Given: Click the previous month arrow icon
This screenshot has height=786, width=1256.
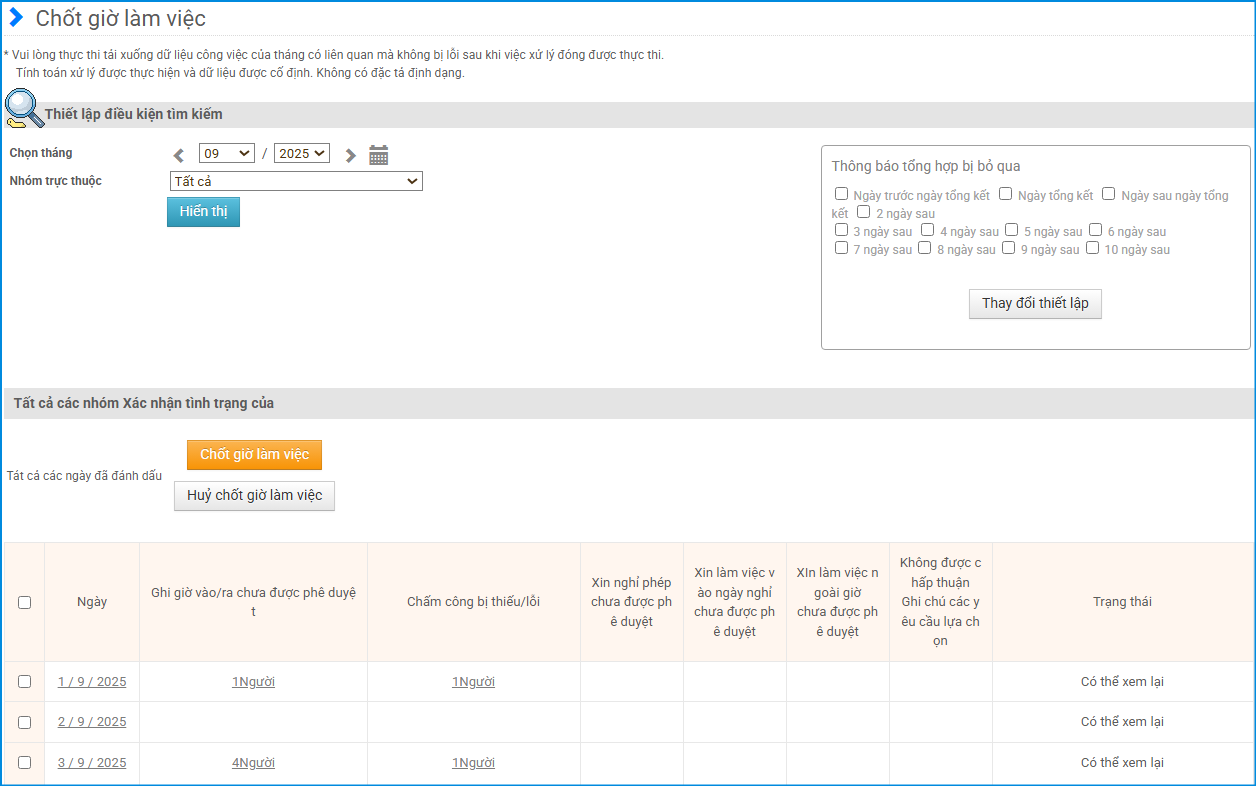Looking at the screenshot, I should pyautogui.click(x=179, y=155).
